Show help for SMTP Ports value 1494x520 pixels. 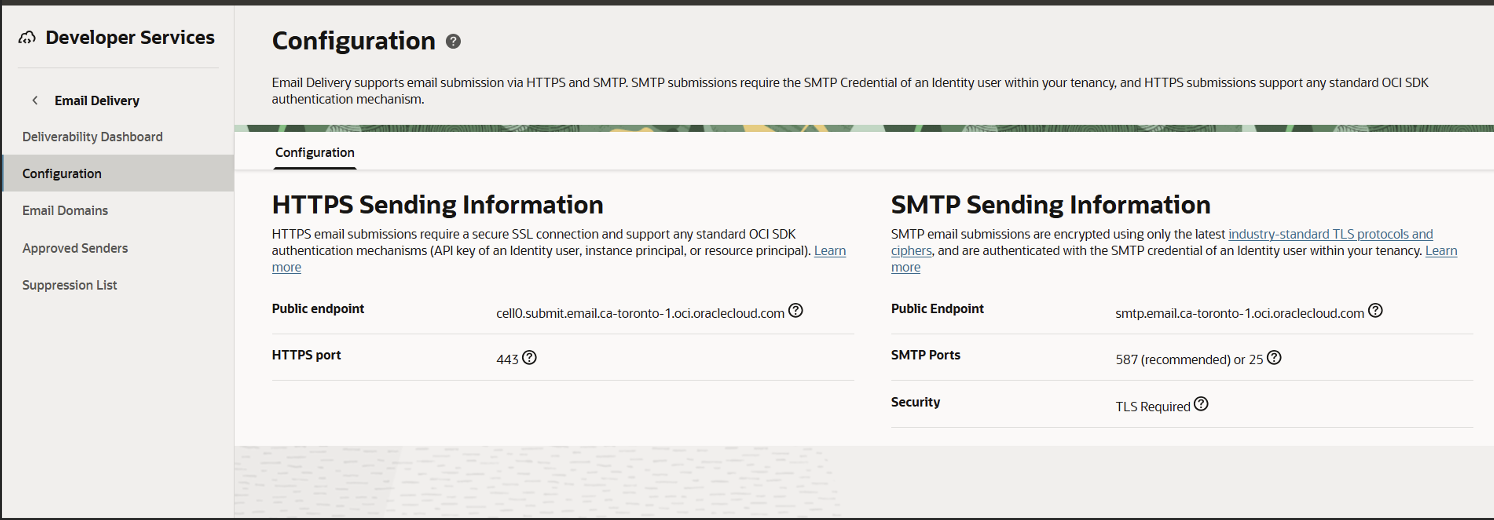[x=1274, y=358]
